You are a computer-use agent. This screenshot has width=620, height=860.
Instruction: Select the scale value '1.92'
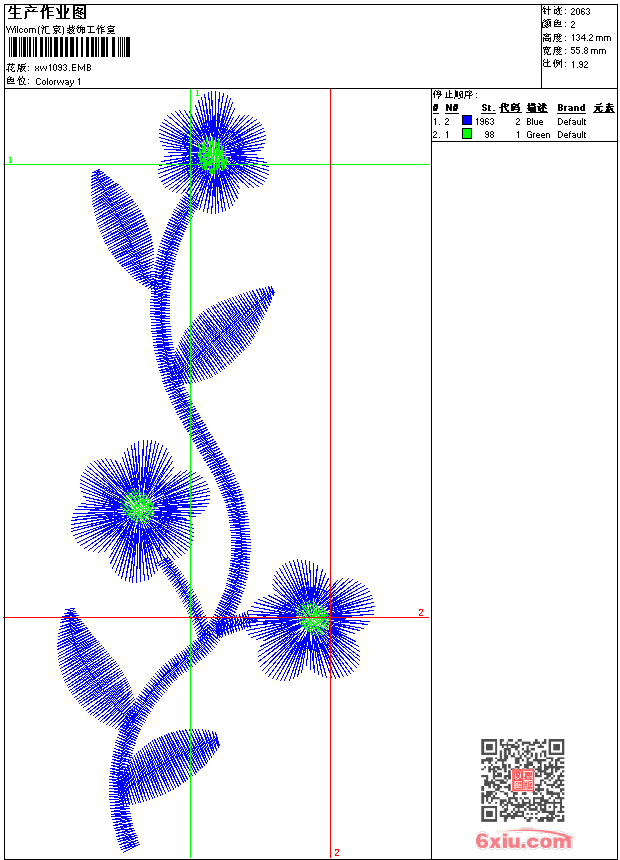[579, 64]
